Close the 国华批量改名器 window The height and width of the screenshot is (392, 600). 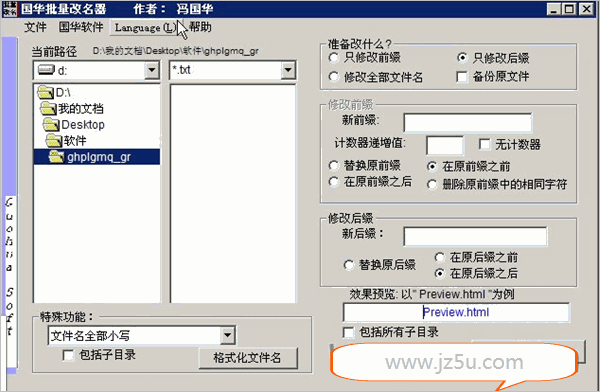[586, 9]
